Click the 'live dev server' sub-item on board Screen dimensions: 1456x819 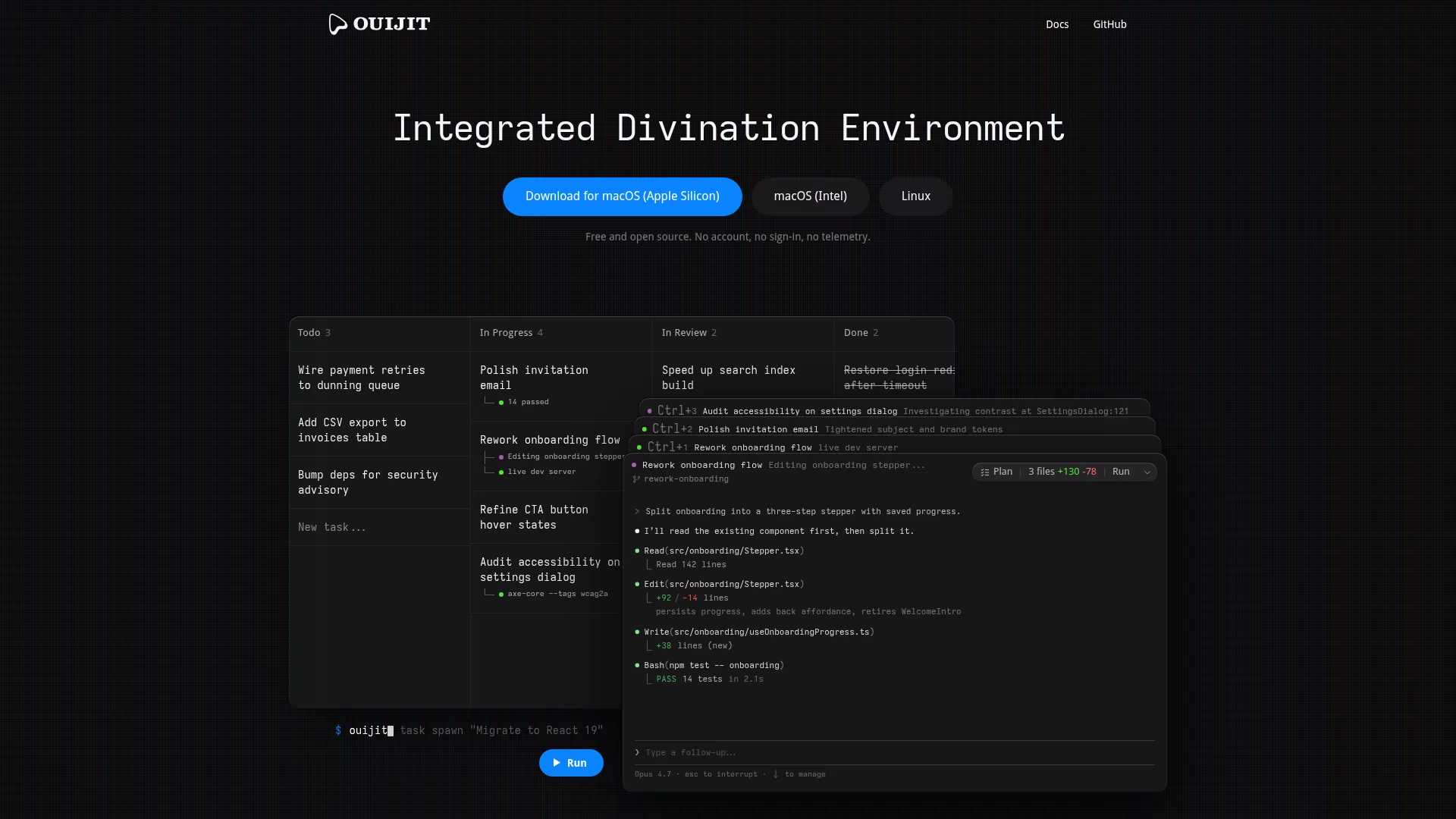[537, 472]
